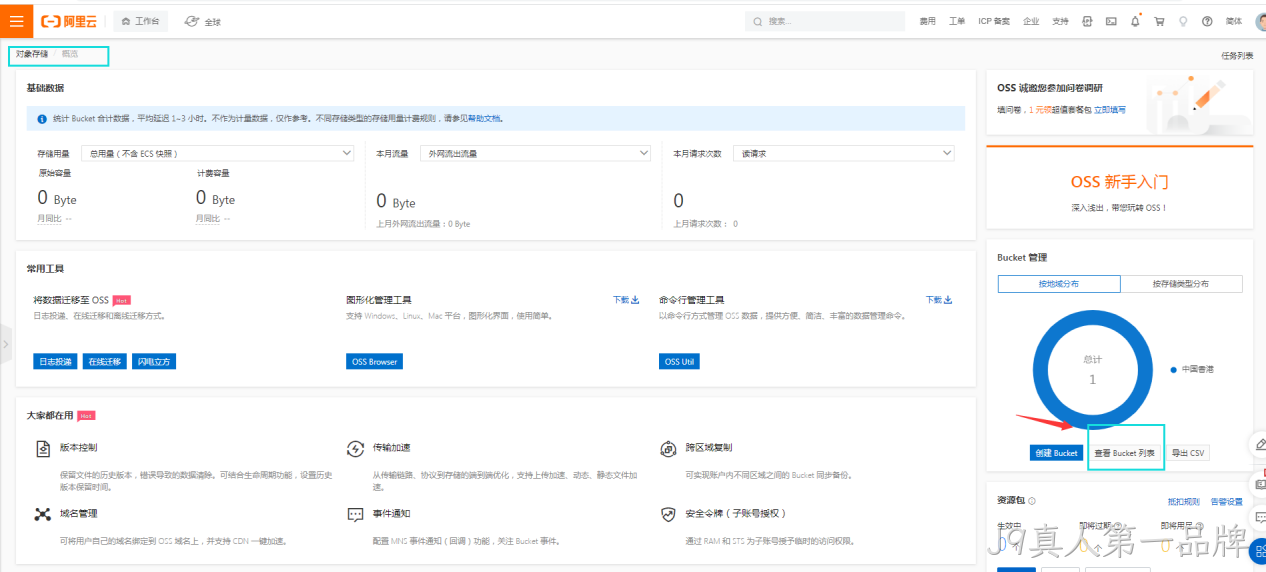Open the API explorer icon in header
The height and width of the screenshot is (572, 1266).
click(x=1087, y=21)
